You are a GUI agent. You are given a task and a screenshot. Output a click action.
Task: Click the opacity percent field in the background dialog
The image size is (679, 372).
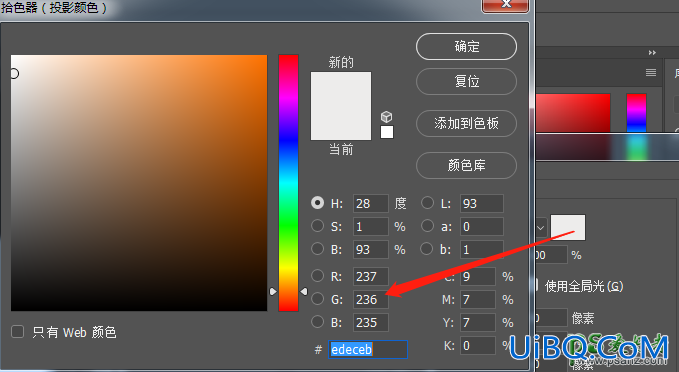tap(551, 255)
